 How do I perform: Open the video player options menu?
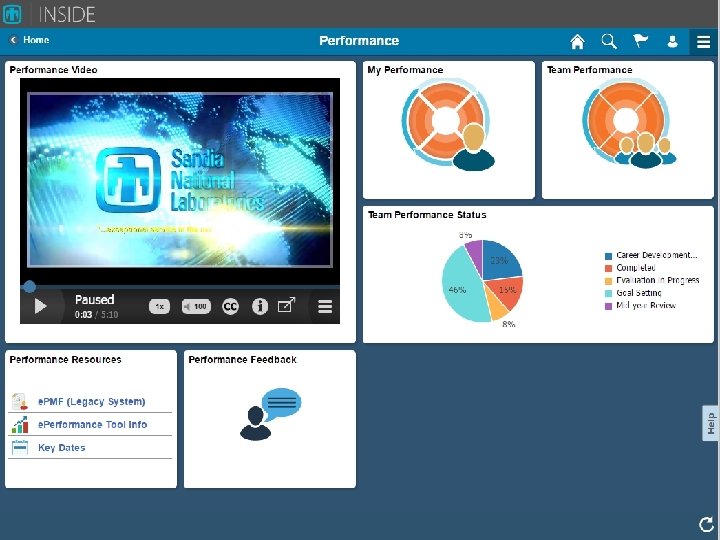pyautogui.click(x=325, y=306)
